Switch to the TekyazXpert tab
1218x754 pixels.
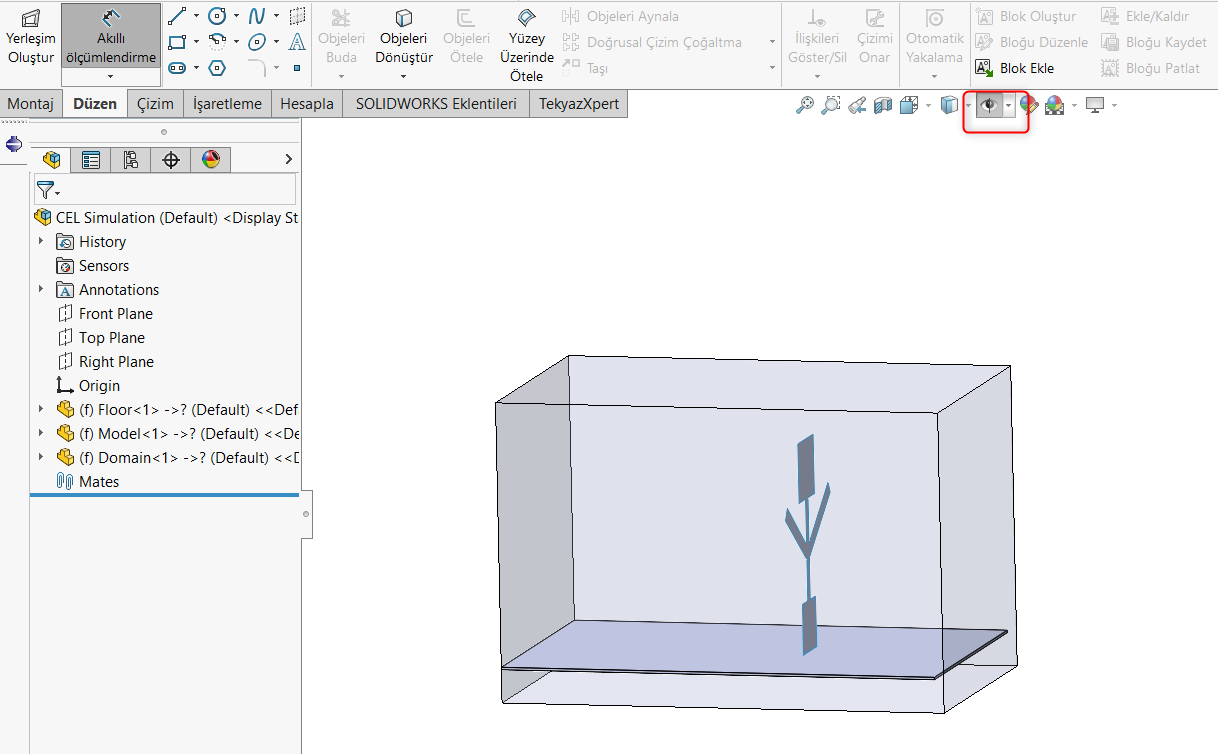point(579,104)
